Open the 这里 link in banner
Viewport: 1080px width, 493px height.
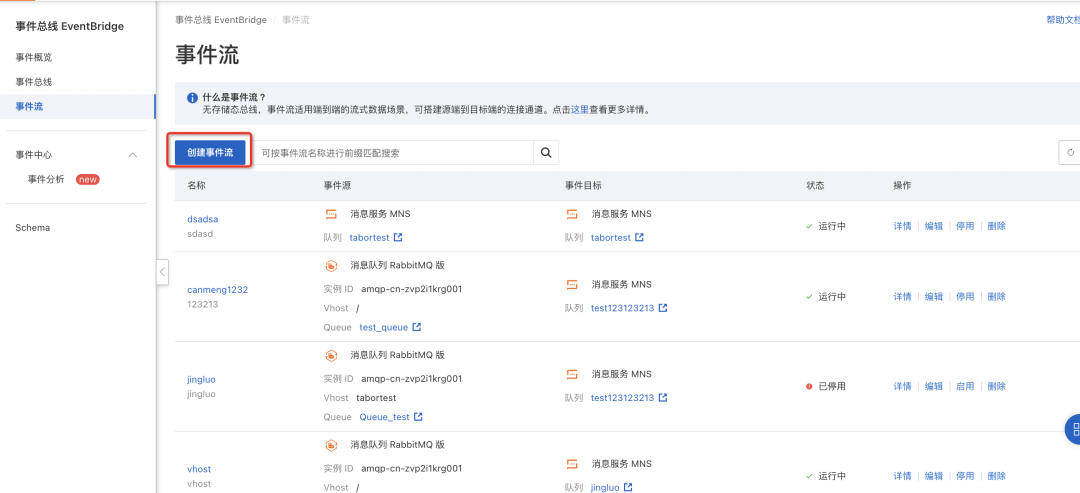point(579,109)
